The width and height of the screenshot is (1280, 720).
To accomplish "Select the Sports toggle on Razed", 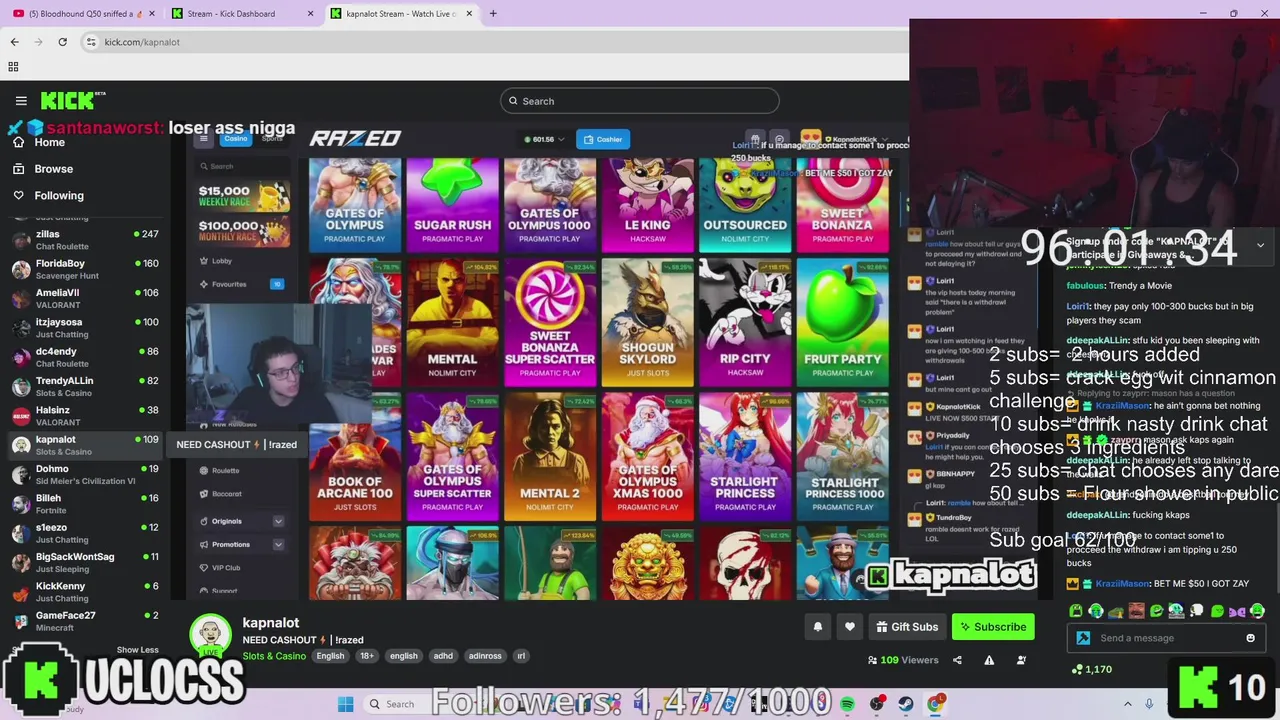I will [272, 139].
